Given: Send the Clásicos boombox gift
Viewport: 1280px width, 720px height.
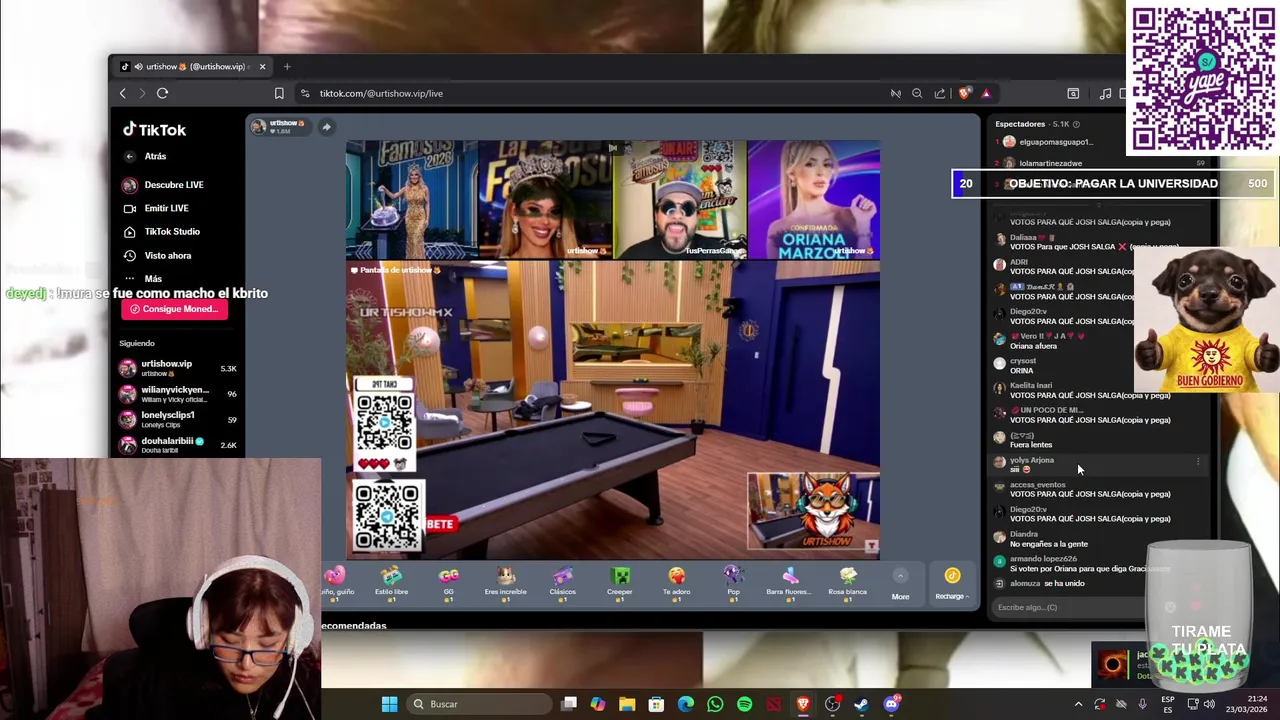Looking at the screenshot, I should point(562,582).
